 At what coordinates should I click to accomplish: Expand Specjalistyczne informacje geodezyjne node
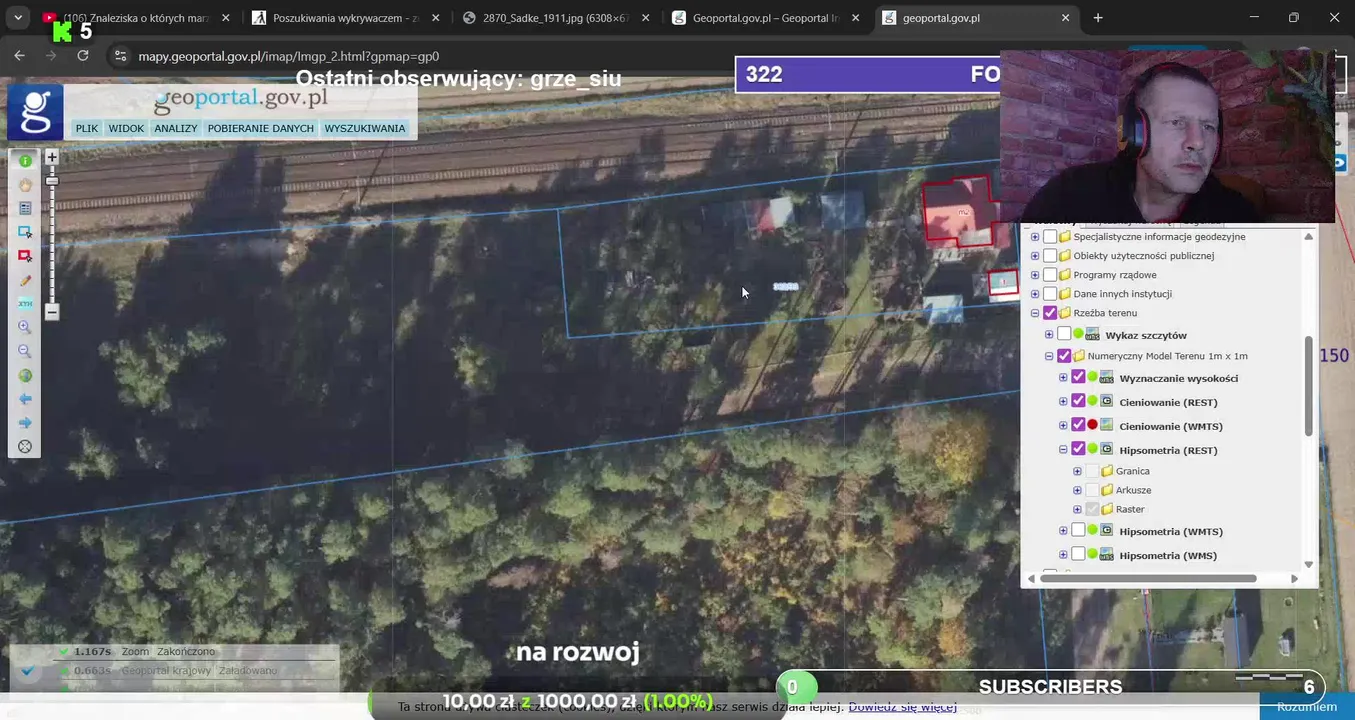1035,237
